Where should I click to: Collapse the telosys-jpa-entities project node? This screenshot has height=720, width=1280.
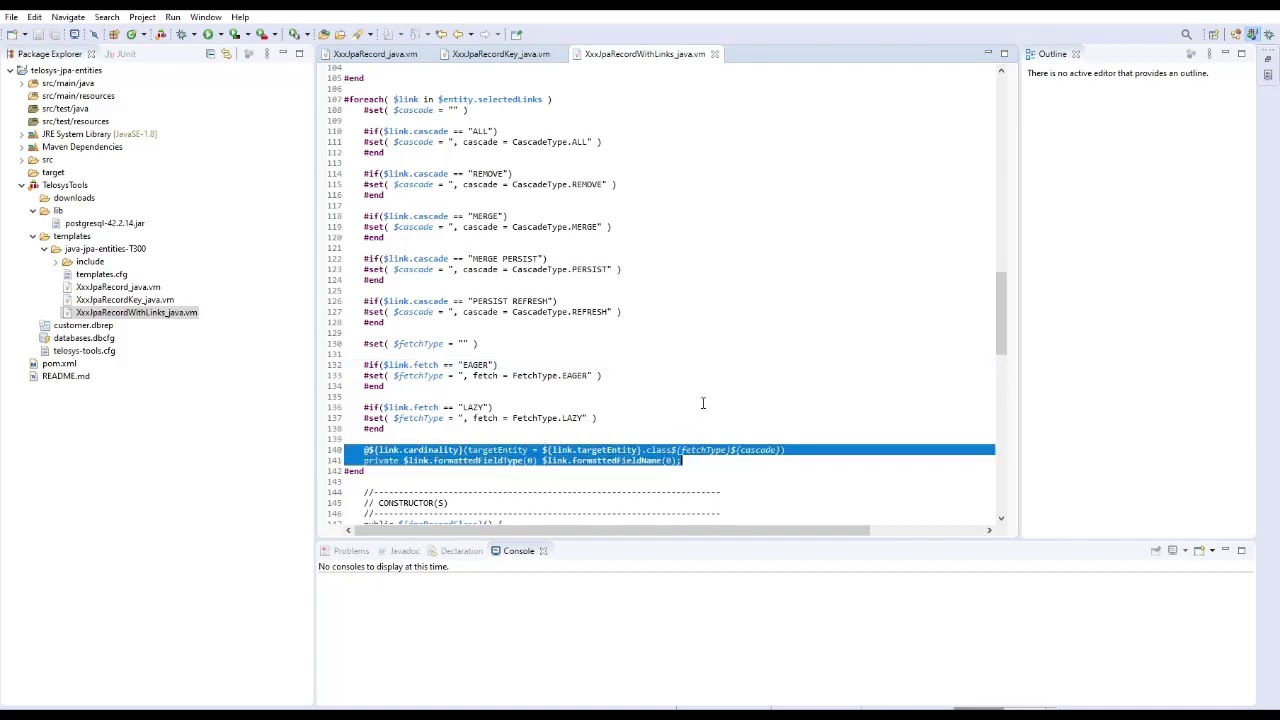(9, 71)
